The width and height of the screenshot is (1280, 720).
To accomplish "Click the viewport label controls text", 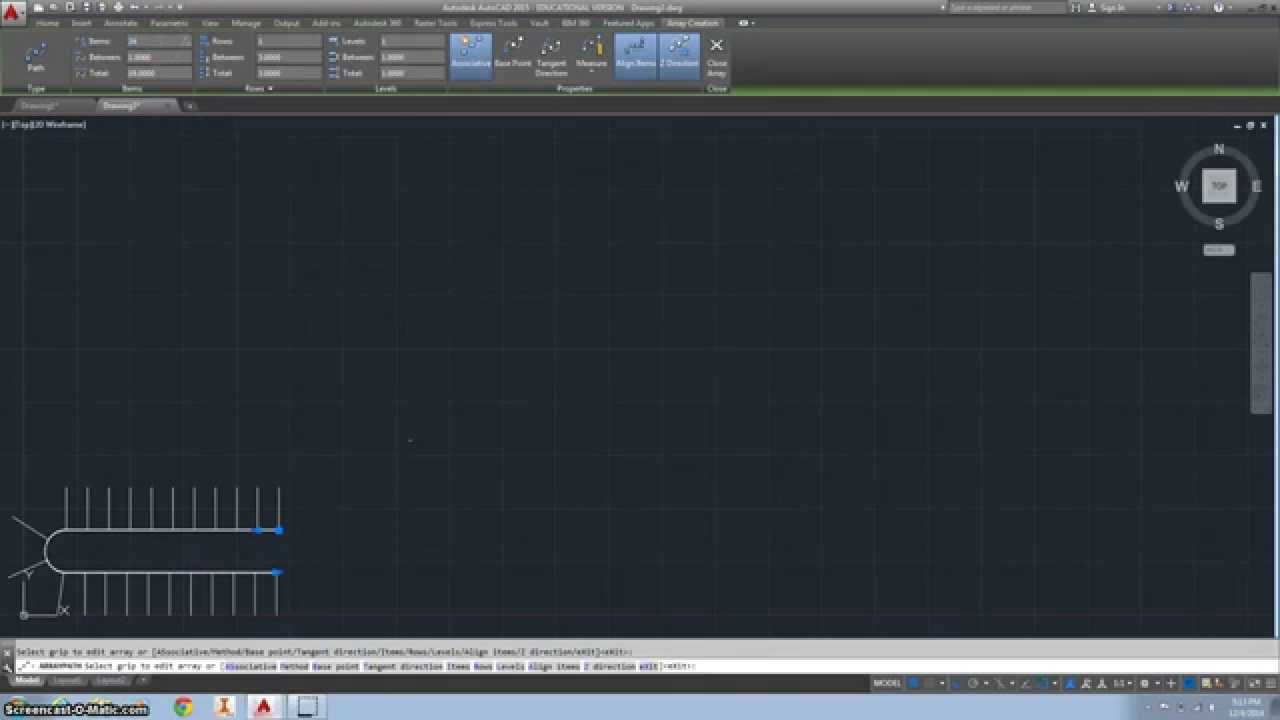I will tap(44, 125).
